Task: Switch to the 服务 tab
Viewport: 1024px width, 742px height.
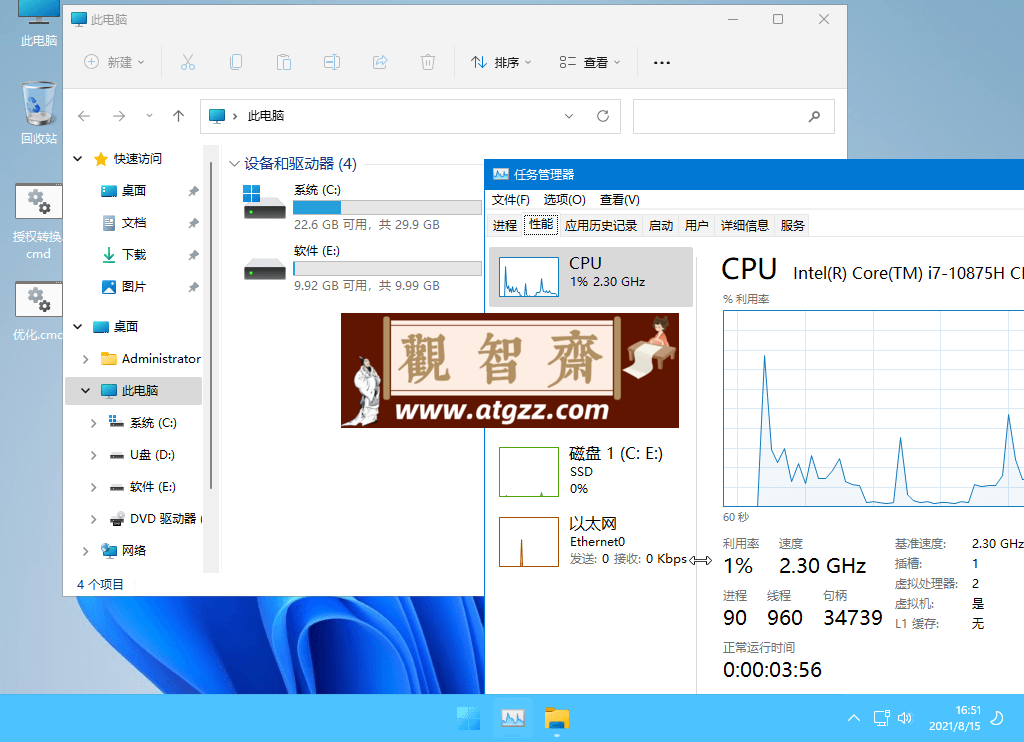Action: (792, 225)
